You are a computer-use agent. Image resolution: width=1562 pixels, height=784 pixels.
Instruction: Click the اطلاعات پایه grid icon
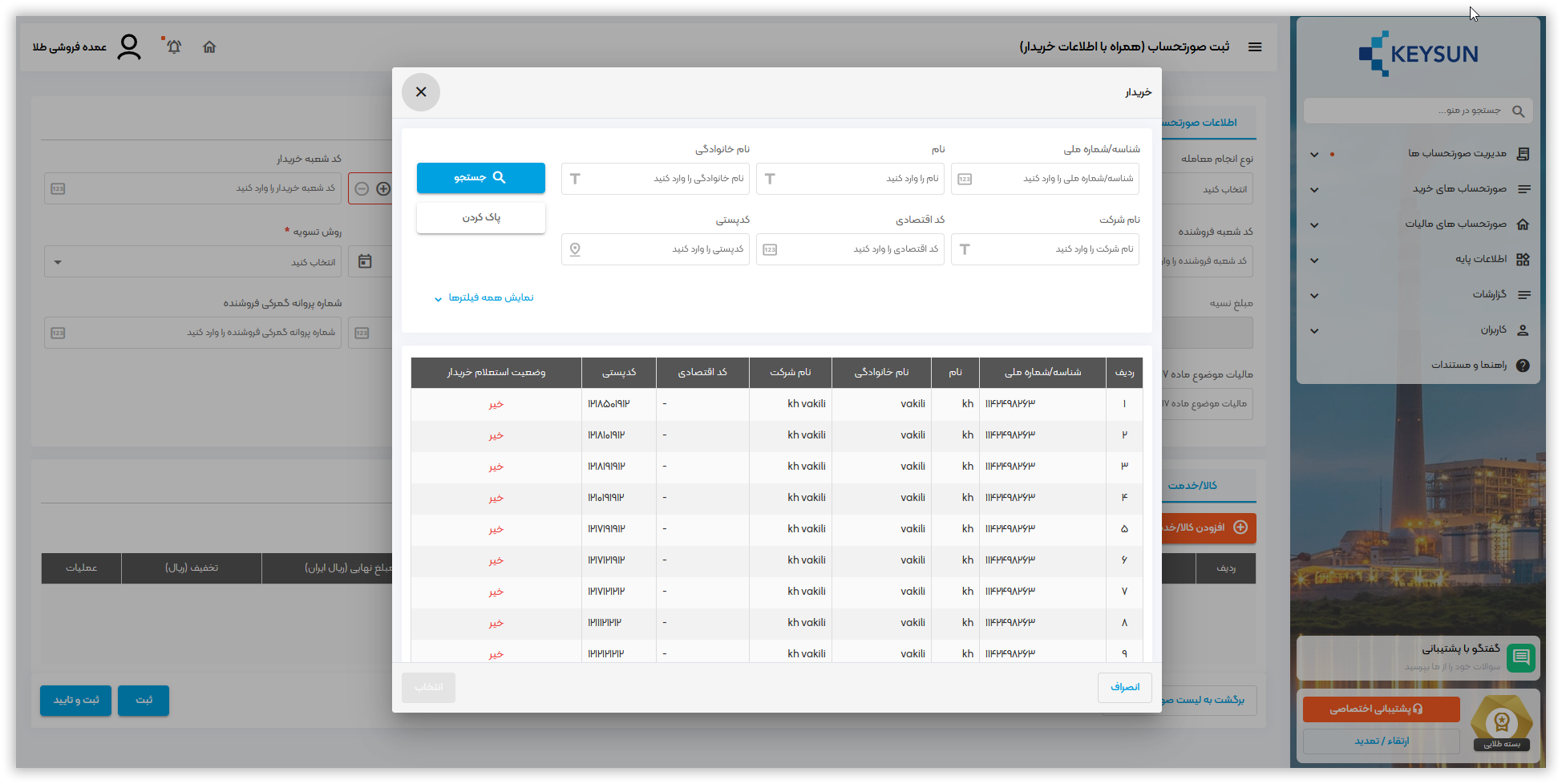click(x=1524, y=260)
